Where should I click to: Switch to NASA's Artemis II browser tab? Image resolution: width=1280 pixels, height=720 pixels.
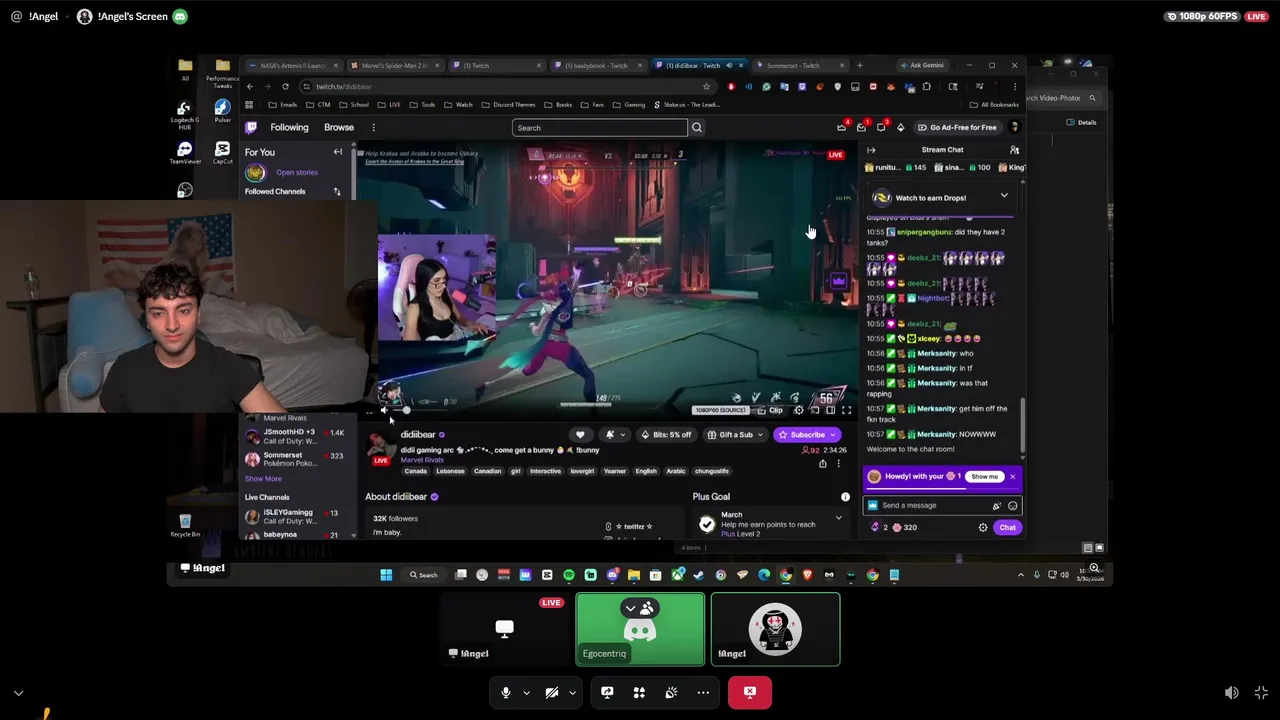coord(295,65)
